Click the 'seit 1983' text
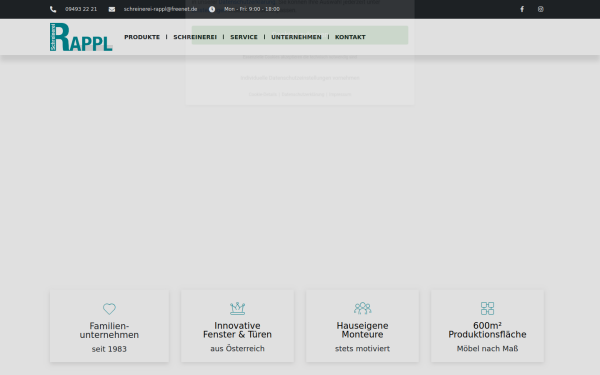 pyautogui.click(x=109, y=349)
